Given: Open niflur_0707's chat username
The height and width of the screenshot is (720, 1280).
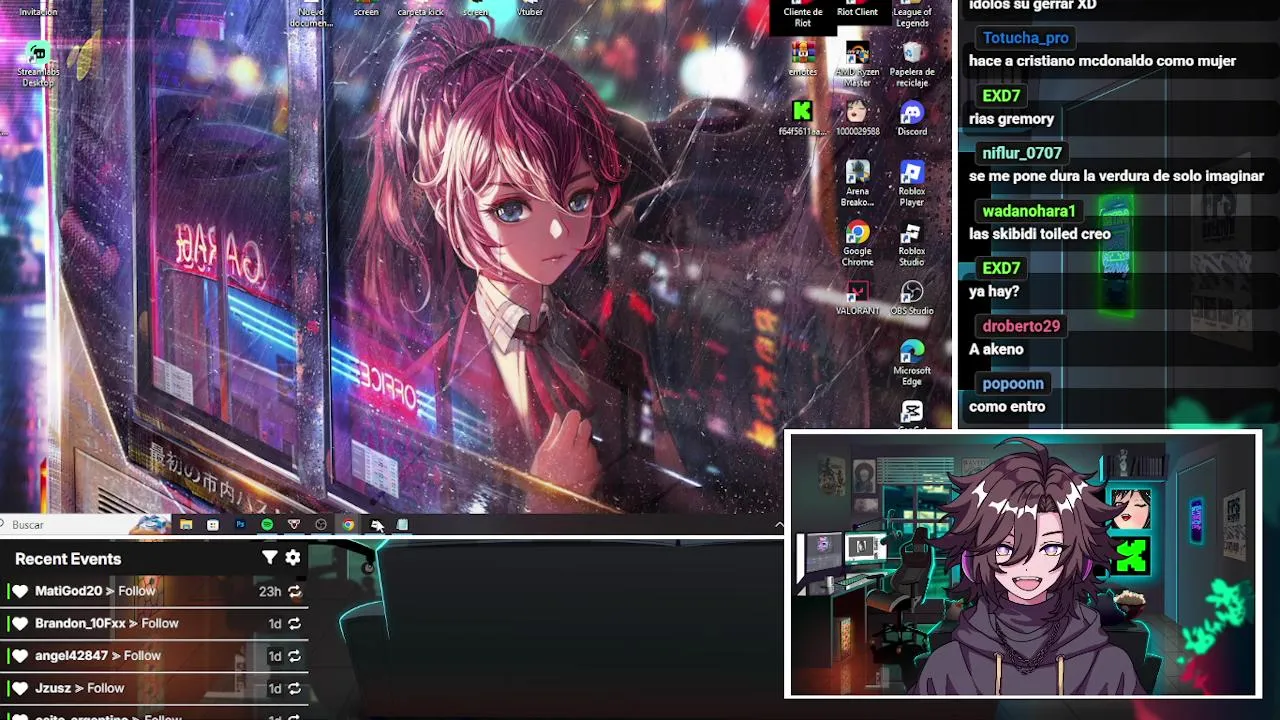Looking at the screenshot, I should click(1021, 153).
